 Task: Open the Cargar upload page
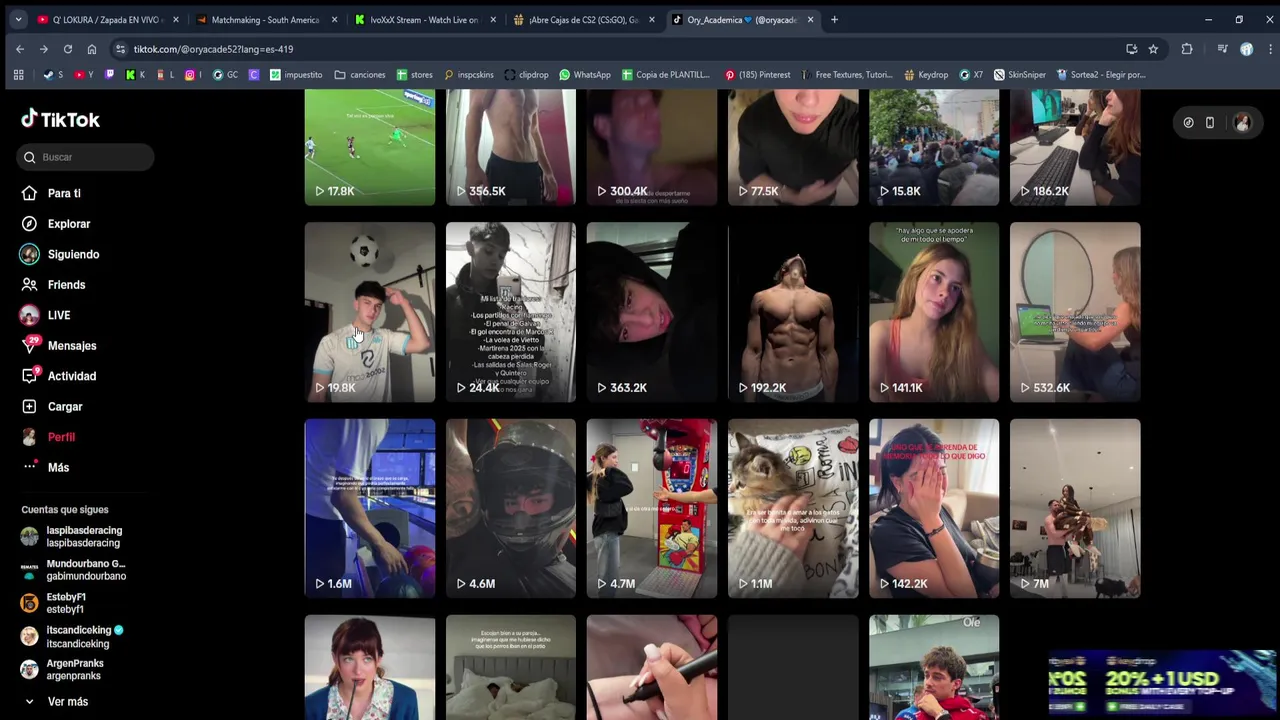pyautogui.click(x=64, y=407)
